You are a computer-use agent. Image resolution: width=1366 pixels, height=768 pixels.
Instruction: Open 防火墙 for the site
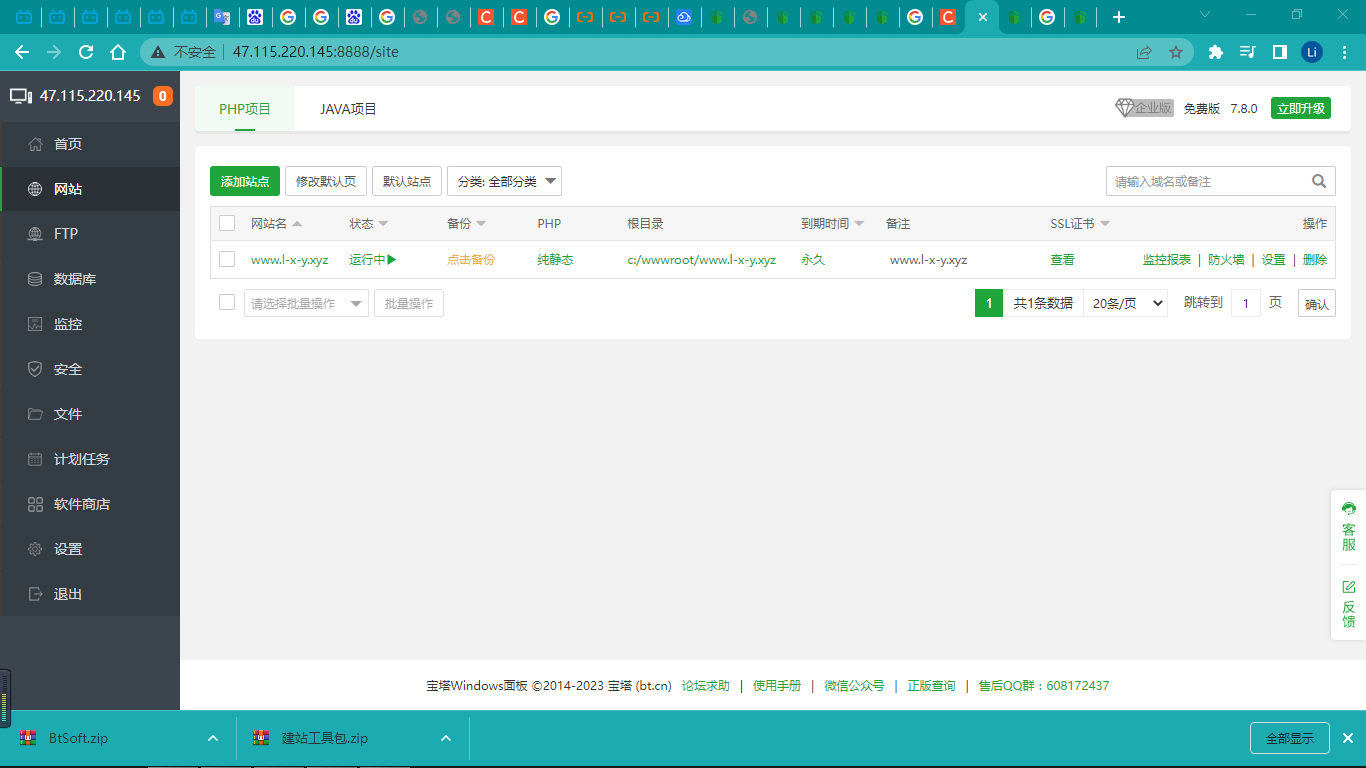(1226, 259)
